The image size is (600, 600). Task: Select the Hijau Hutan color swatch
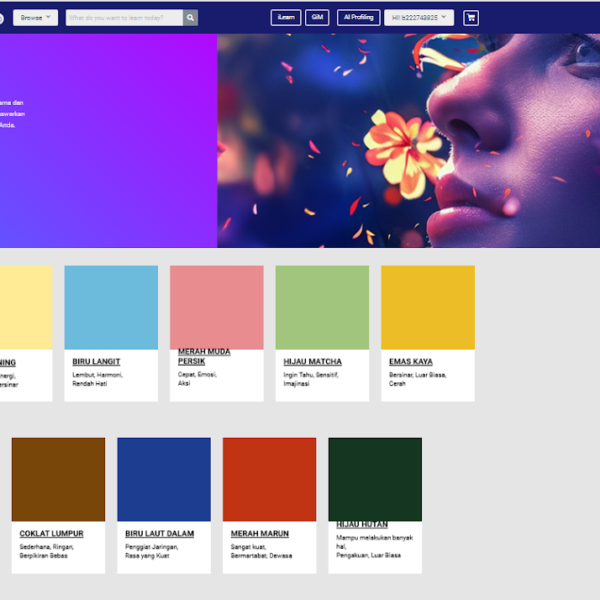375,479
